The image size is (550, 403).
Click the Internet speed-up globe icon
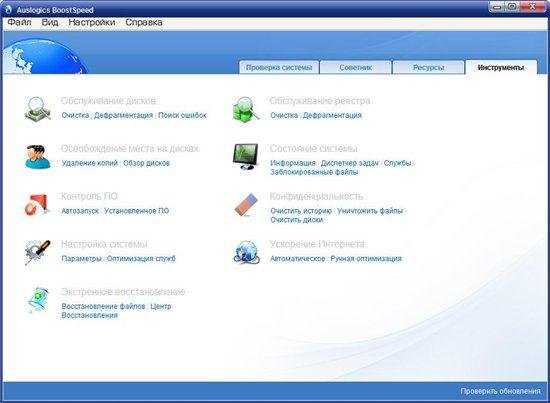tap(246, 252)
